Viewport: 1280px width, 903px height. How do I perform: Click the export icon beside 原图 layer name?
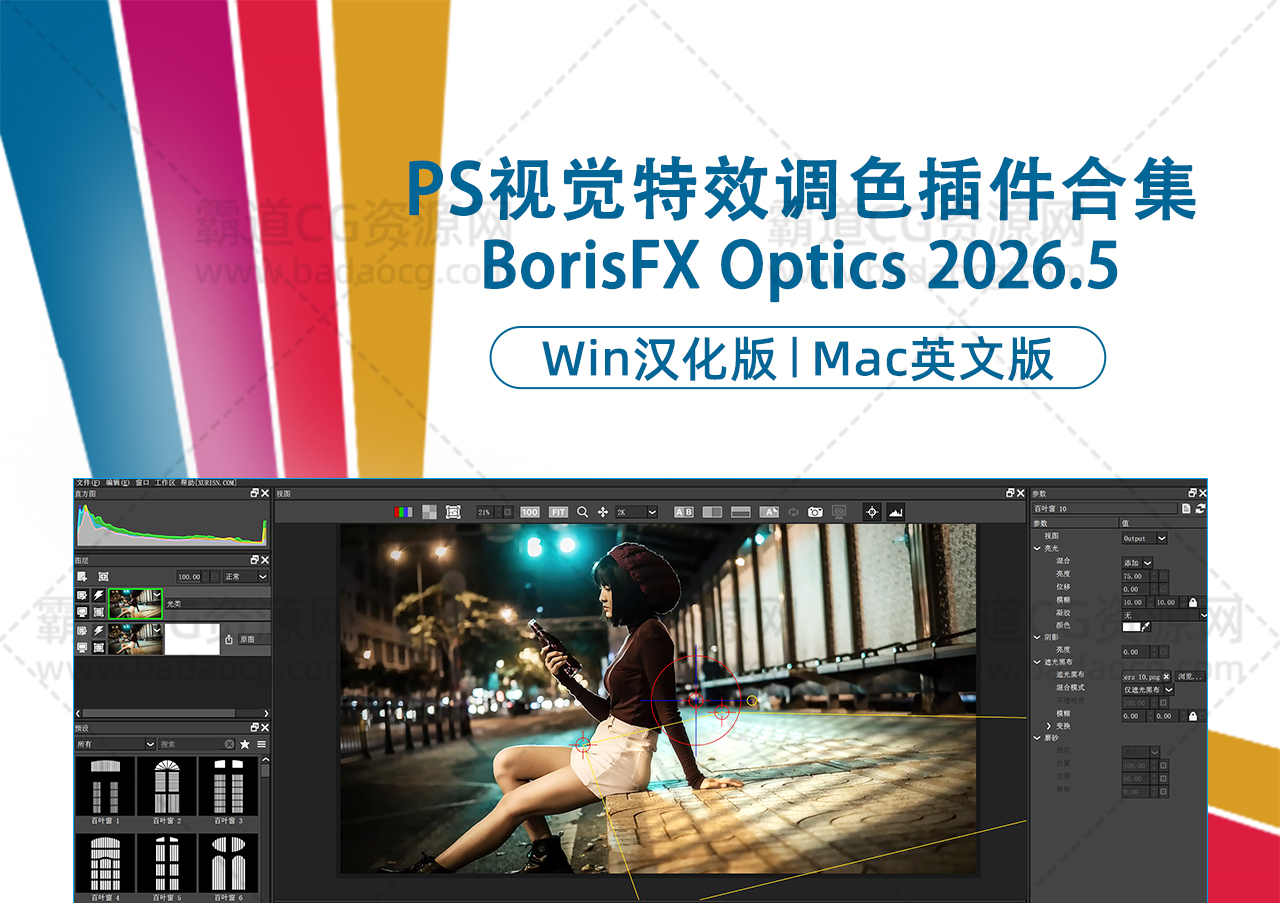click(x=228, y=639)
